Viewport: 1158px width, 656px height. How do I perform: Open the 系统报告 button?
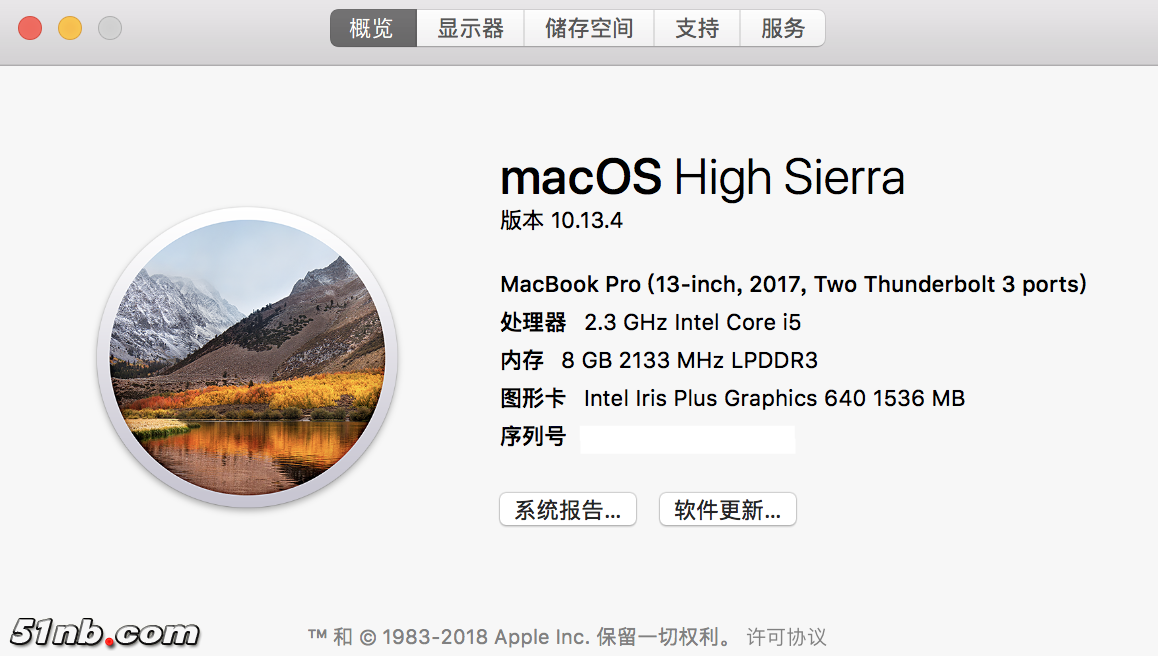[x=567, y=510]
